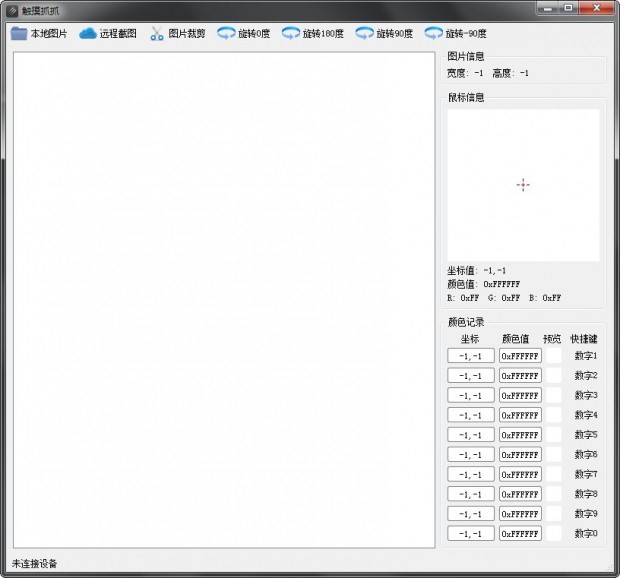Click the preview swatch for 数字0

[554, 534]
